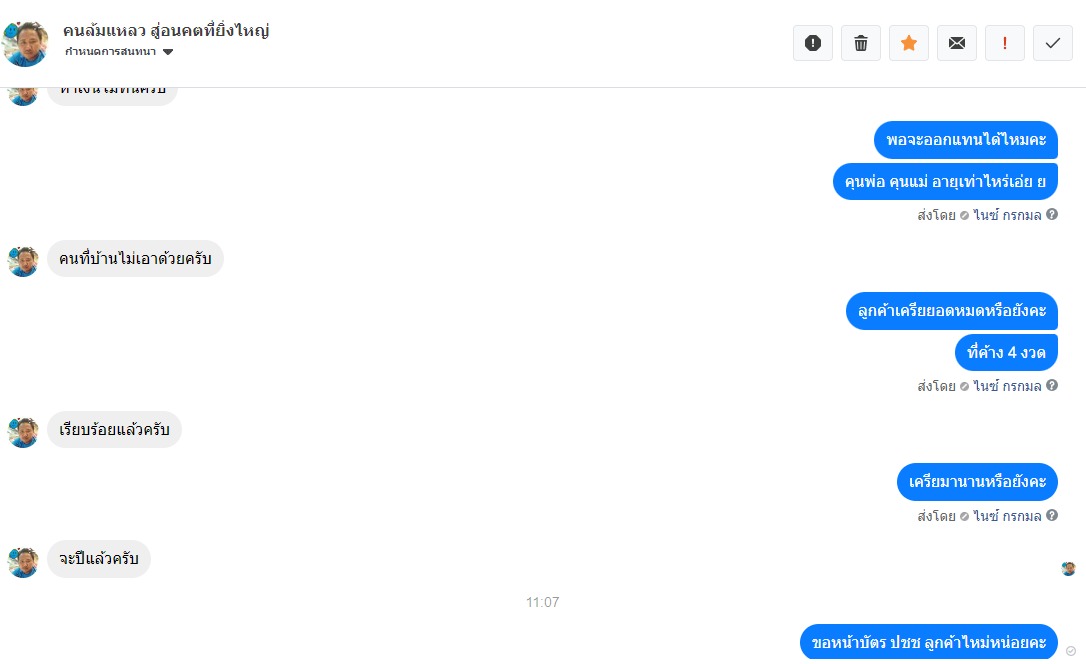Click the sent status circle beside last message
The image size is (1086, 664).
(1071, 651)
